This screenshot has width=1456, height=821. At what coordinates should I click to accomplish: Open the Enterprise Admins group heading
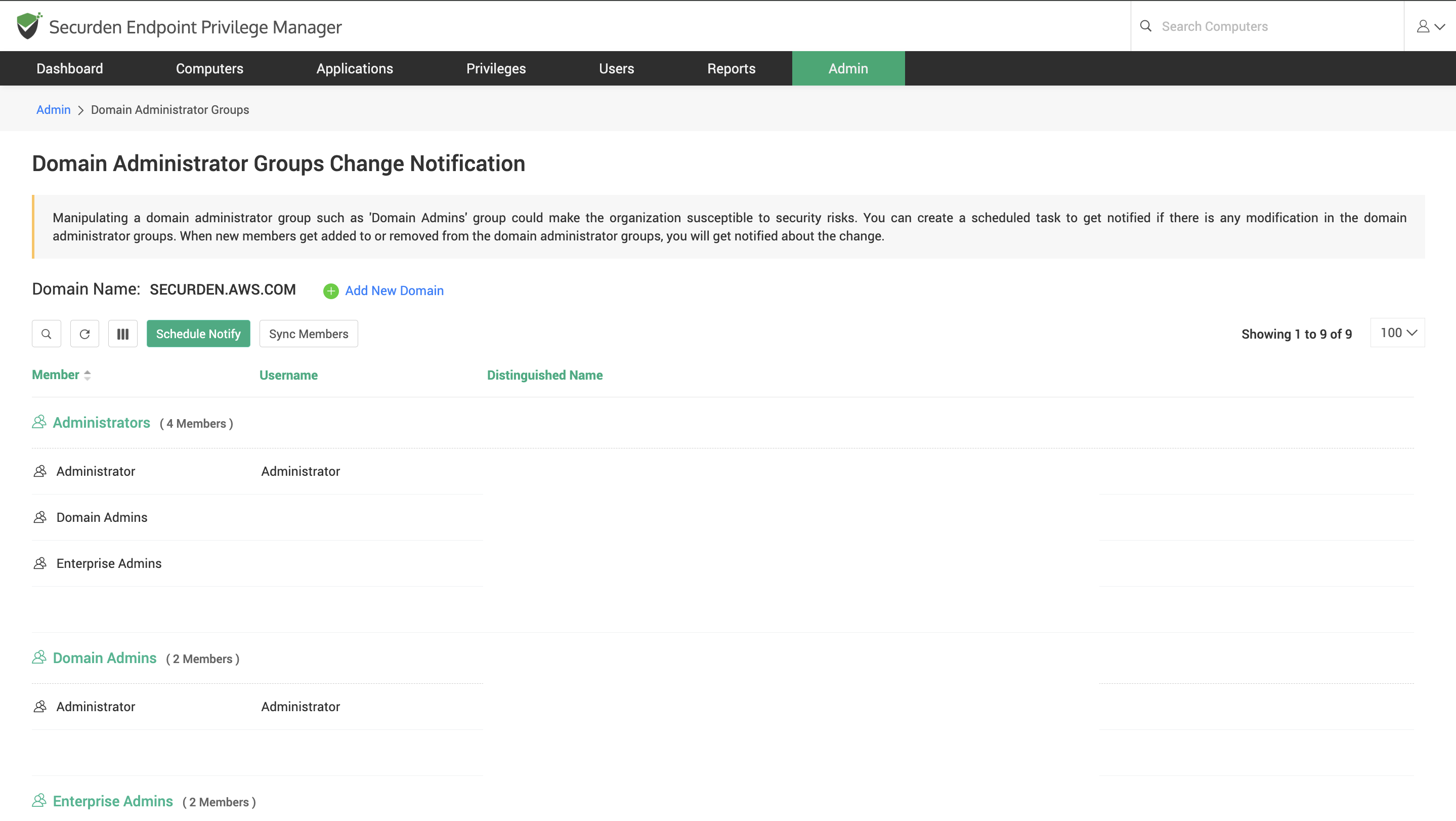click(x=112, y=801)
